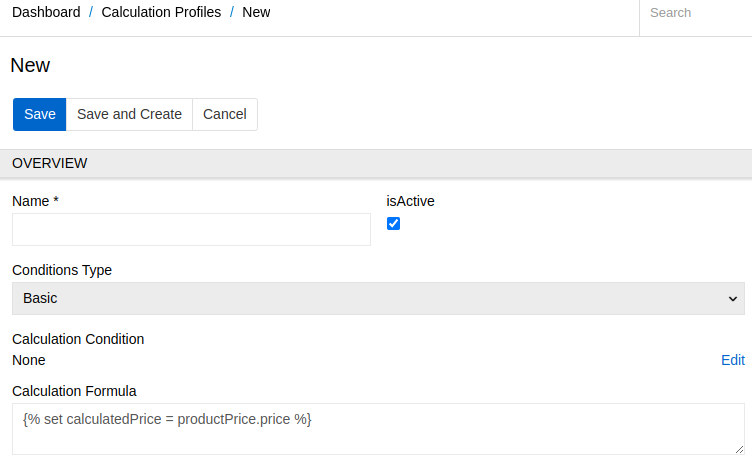Collapse the OVERVIEW section header

click(x=376, y=163)
